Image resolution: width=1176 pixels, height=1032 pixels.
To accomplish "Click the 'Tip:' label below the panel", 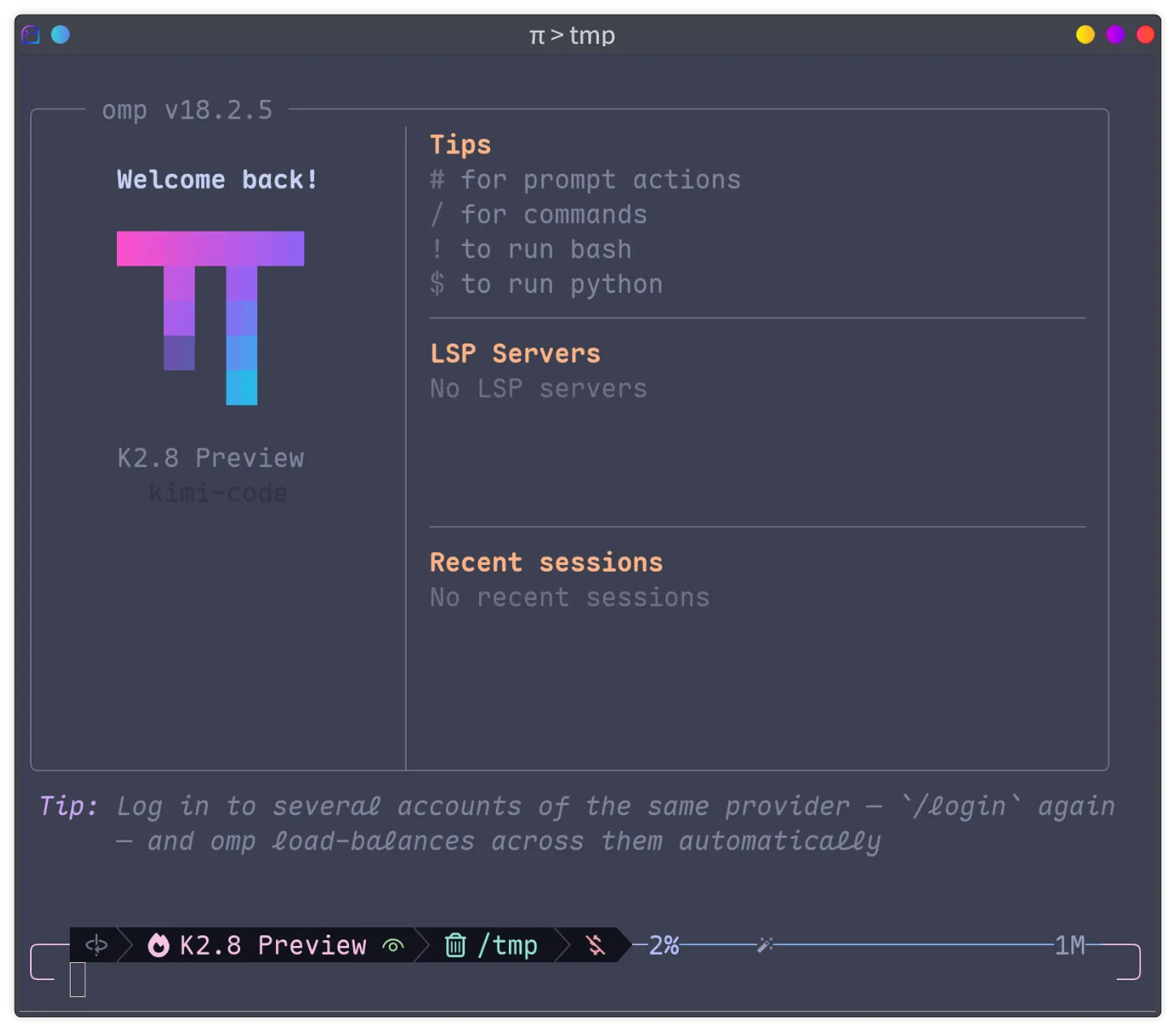I will pyautogui.click(x=69, y=805).
